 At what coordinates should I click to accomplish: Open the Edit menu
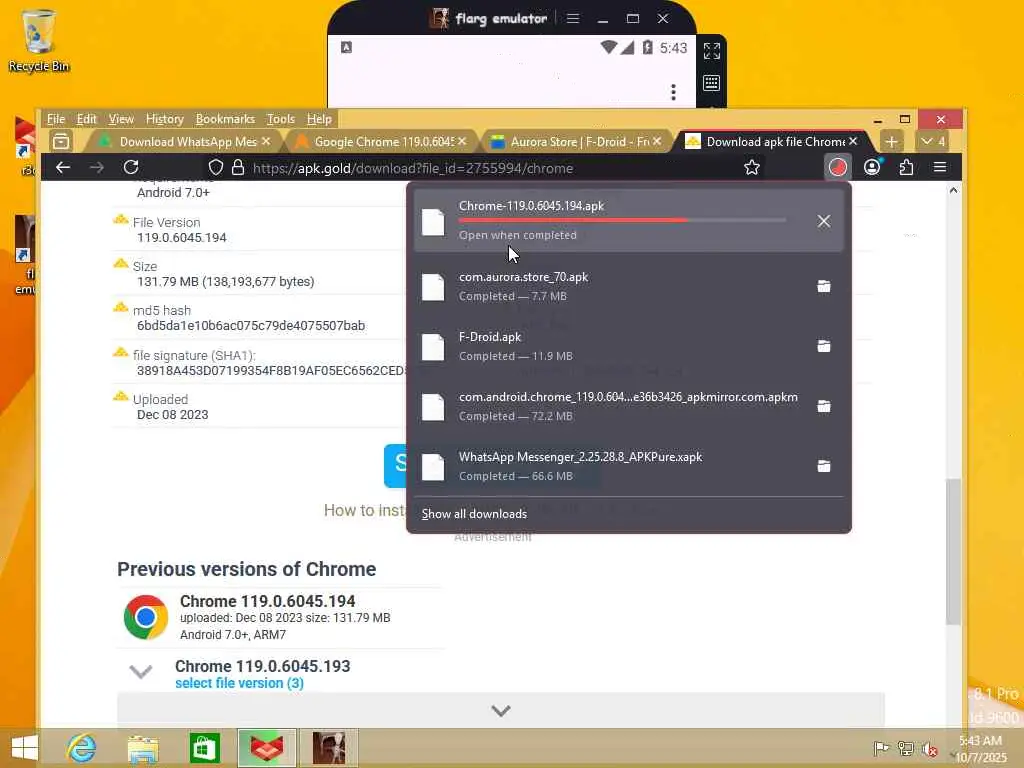(x=86, y=119)
